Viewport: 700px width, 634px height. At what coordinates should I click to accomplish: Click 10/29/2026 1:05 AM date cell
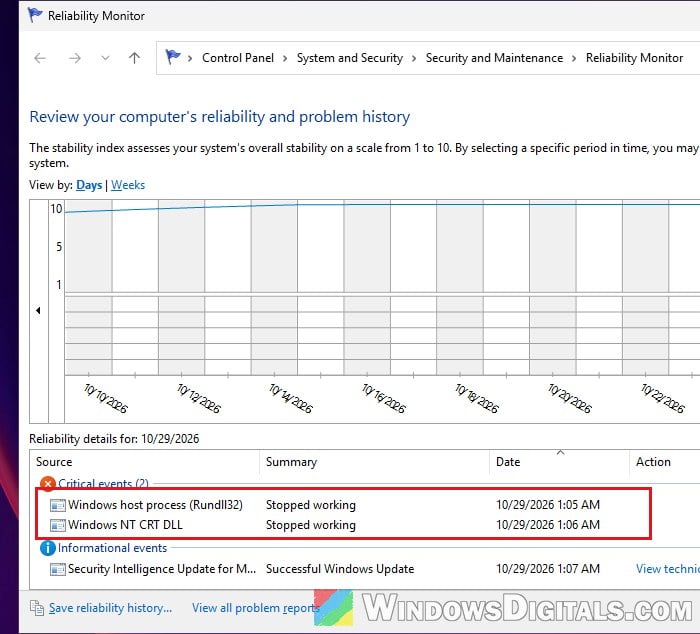pos(548,505)
